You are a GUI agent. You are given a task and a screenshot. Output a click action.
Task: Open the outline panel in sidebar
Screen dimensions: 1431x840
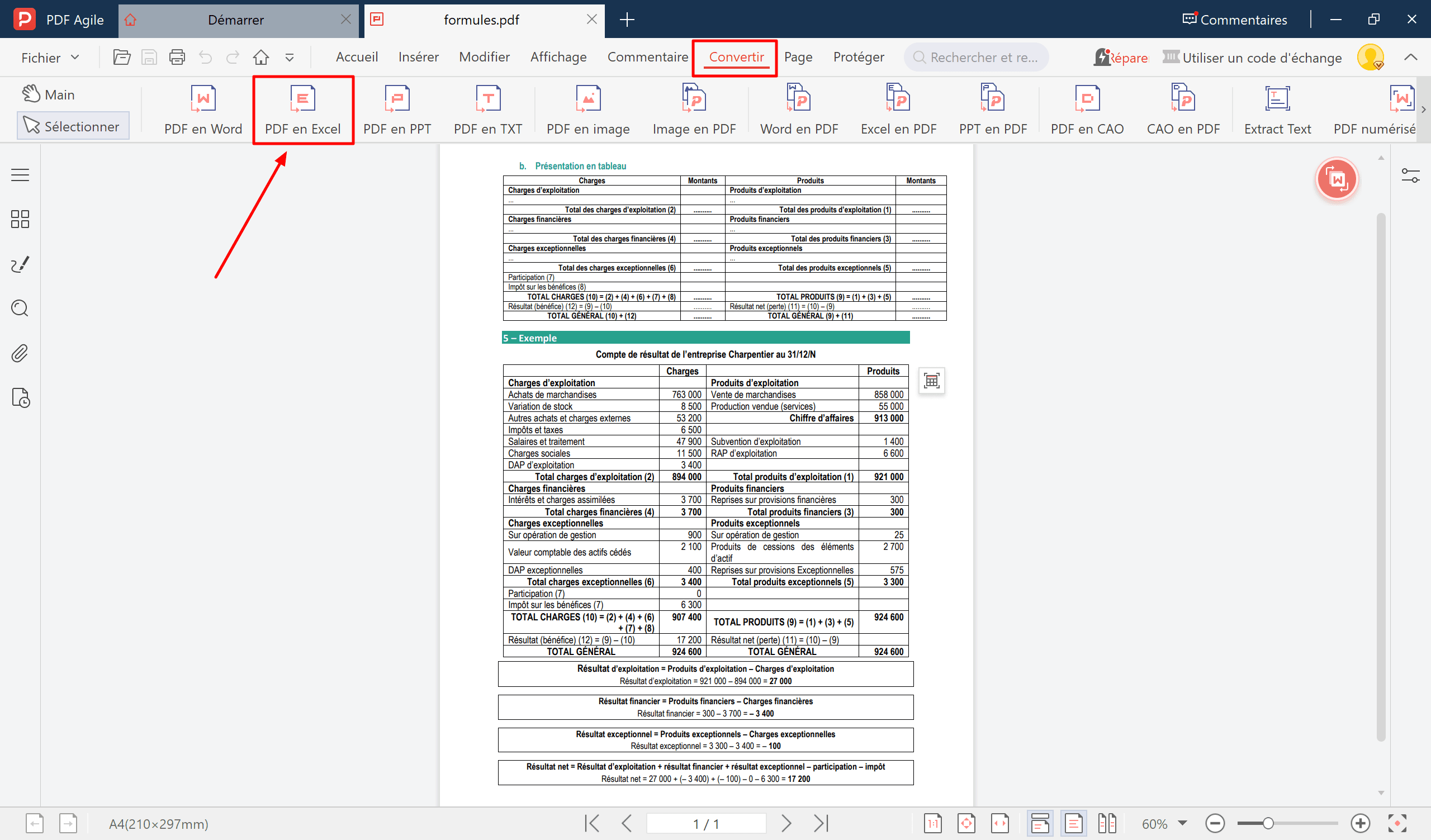coord(20,175)
